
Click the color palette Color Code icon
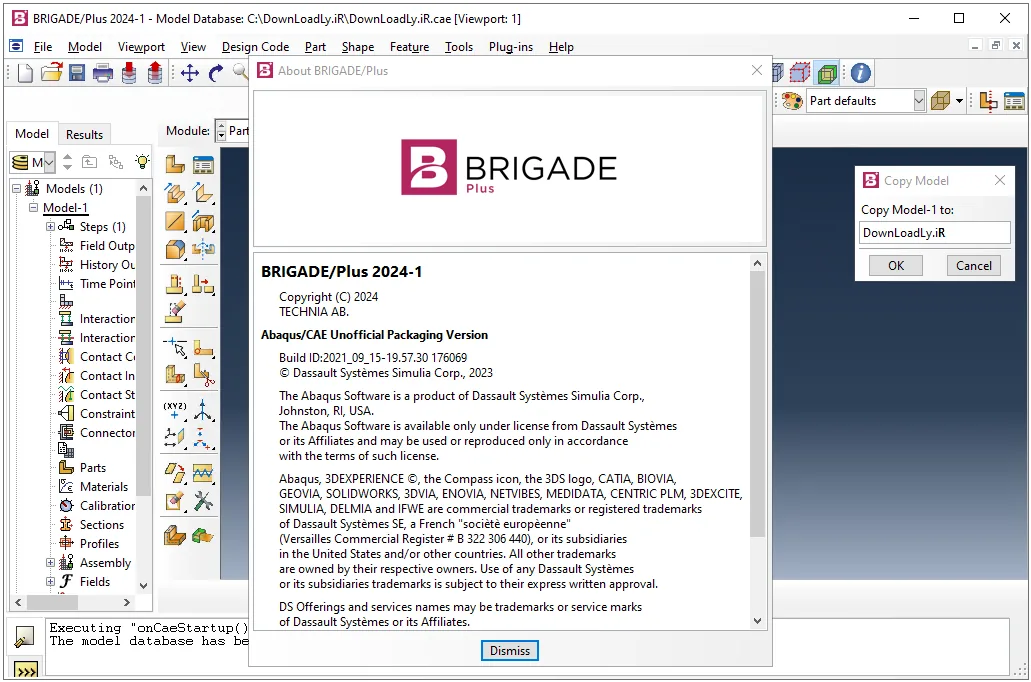pyautogui.click(x=792, y=101)
